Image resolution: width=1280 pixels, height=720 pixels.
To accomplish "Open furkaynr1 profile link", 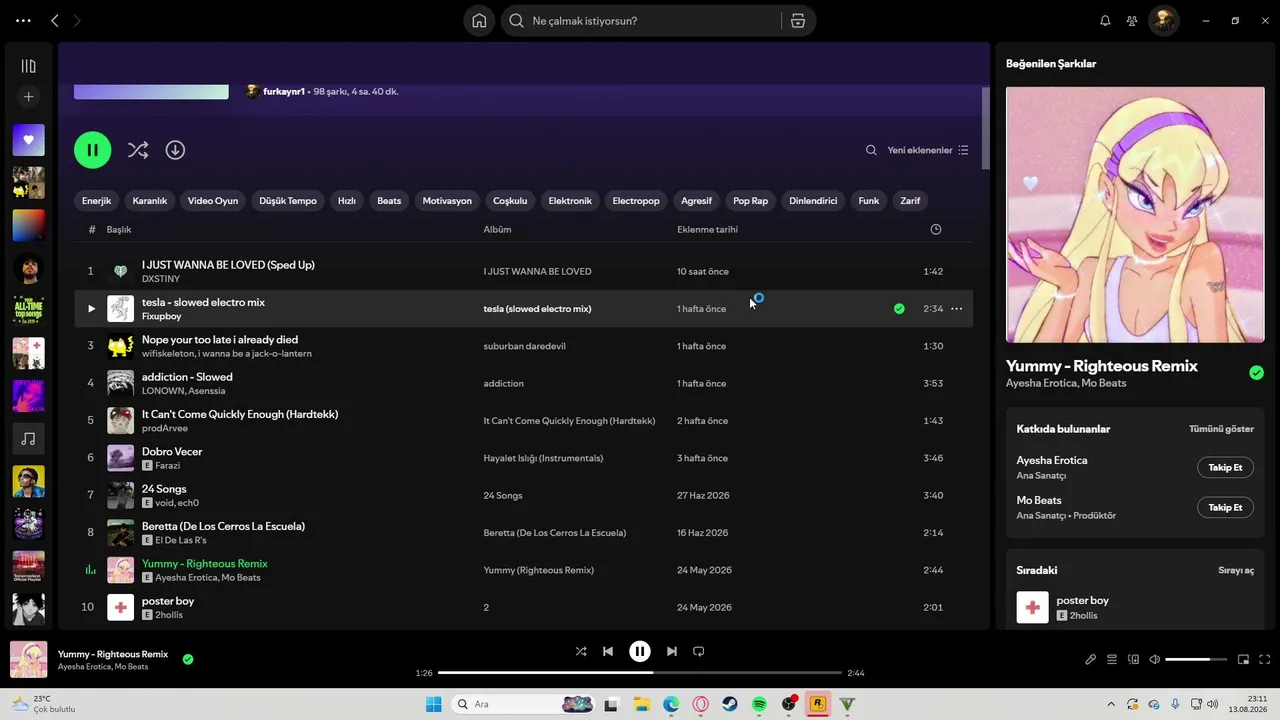I will point(284,92).
